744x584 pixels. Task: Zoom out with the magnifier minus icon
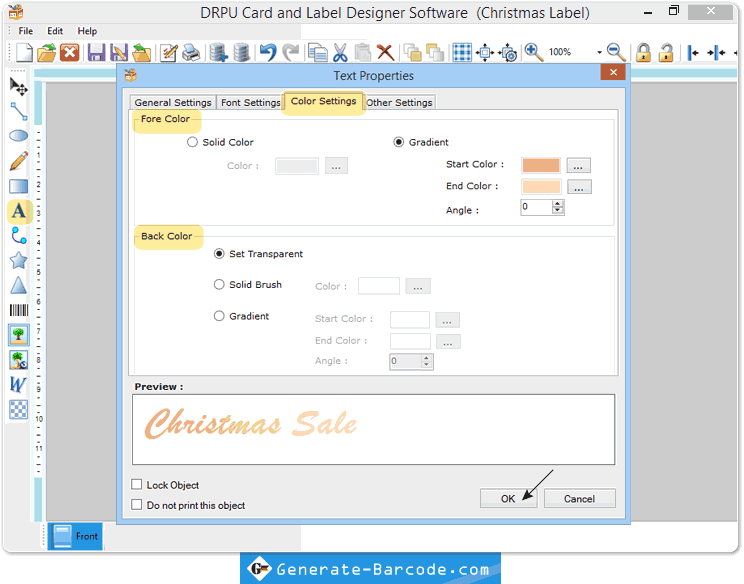click(616, 52)
